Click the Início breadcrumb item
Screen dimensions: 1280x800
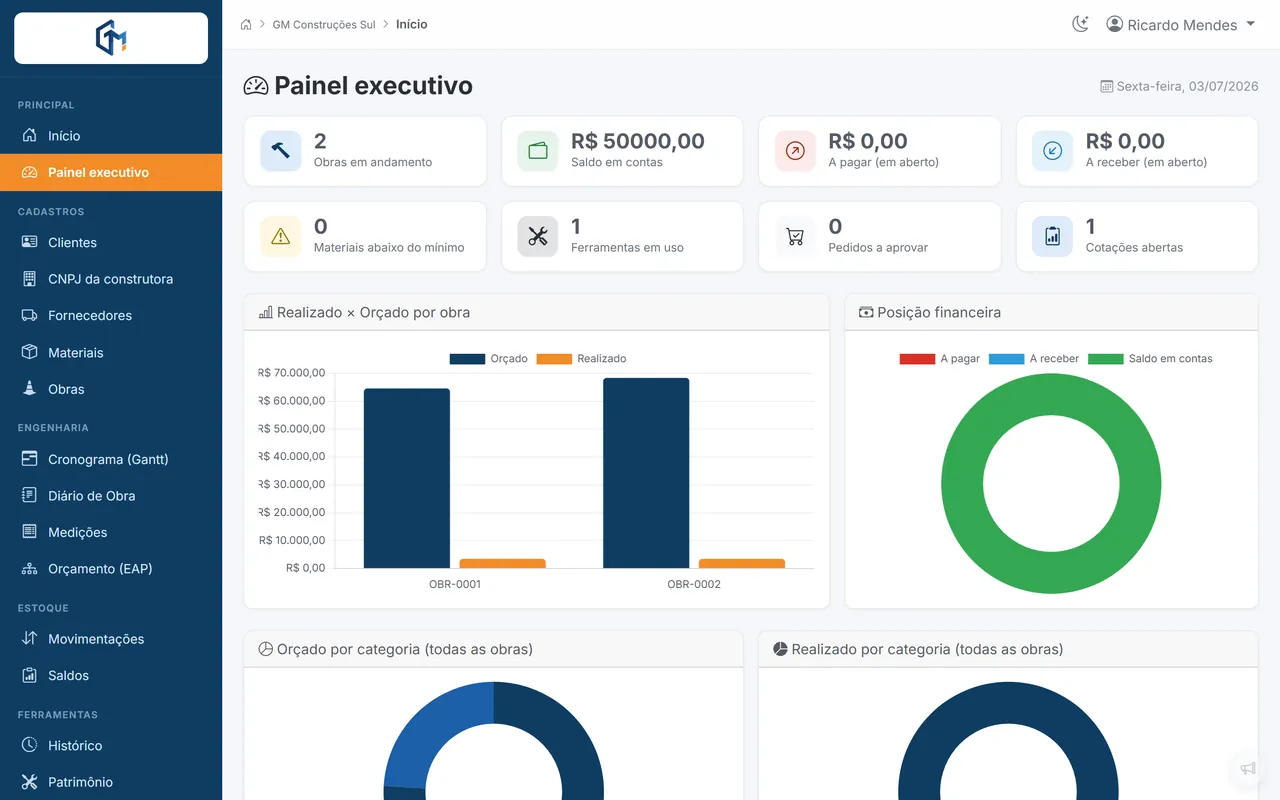click(411, 24)
